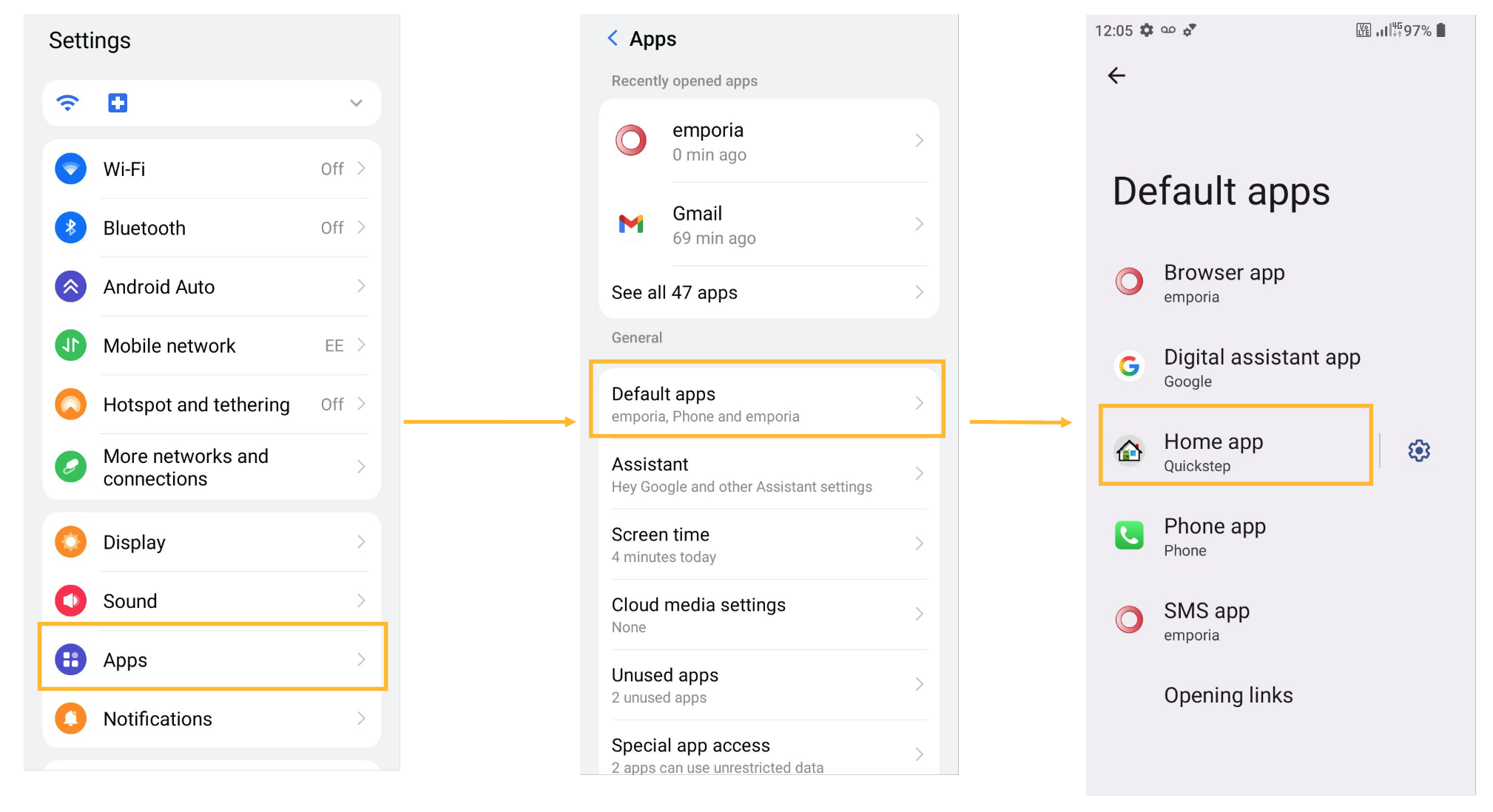Tap the back arrow on Default apps screen
Screen dimensions: 1493x812
(x=1117, y=75)
